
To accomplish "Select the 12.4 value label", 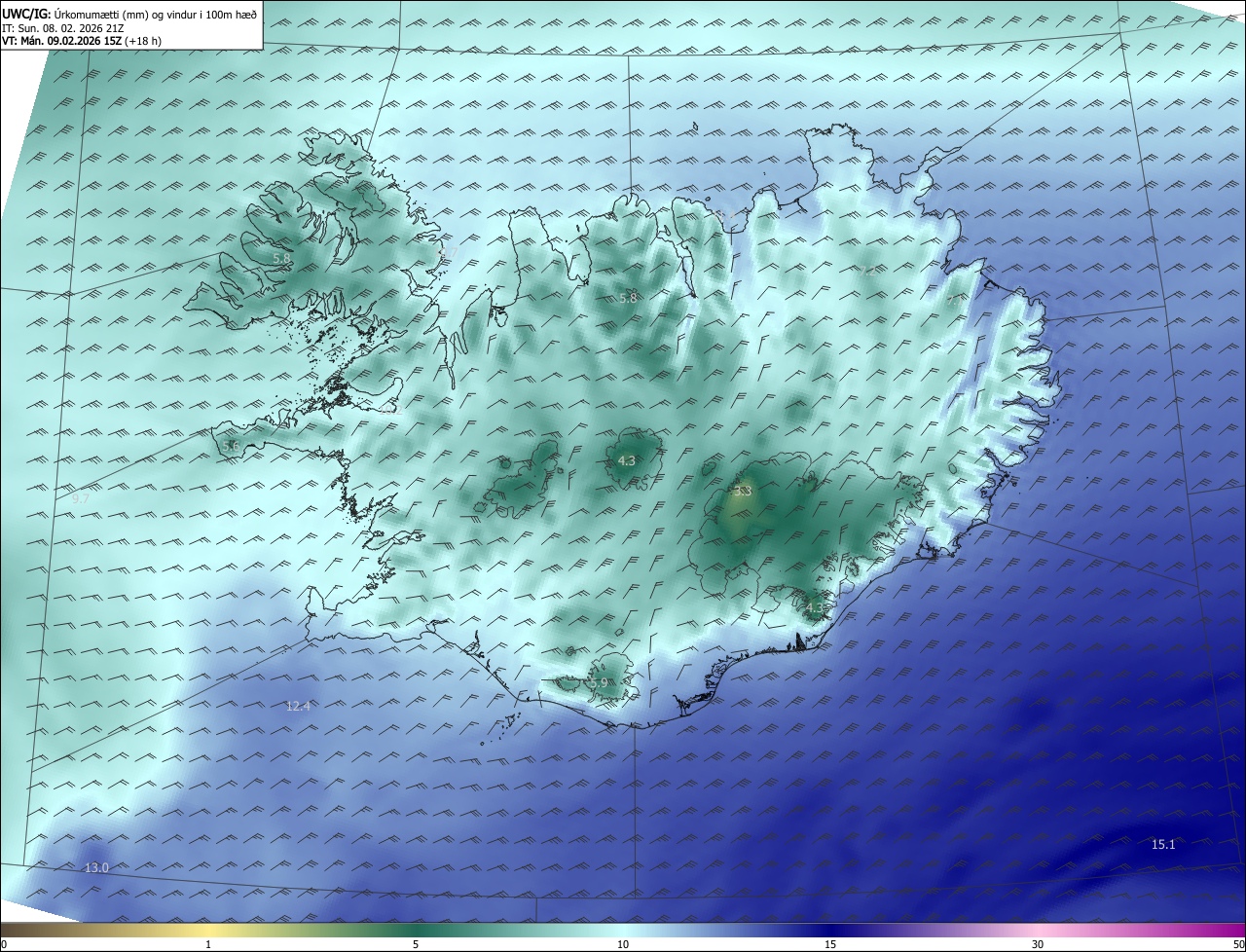I will click(x=298, y=707).
